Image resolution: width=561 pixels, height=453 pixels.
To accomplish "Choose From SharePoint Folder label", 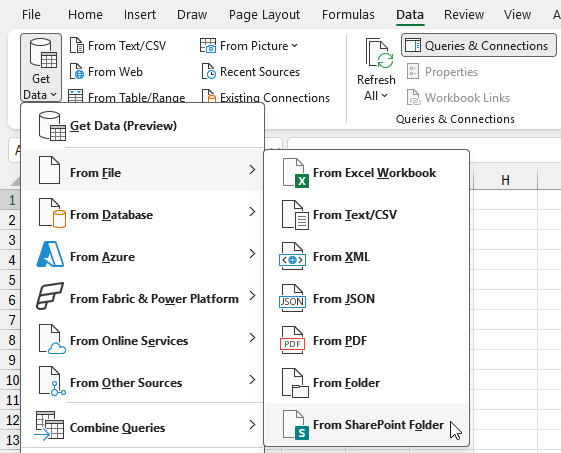I will [x=378, y=425].
